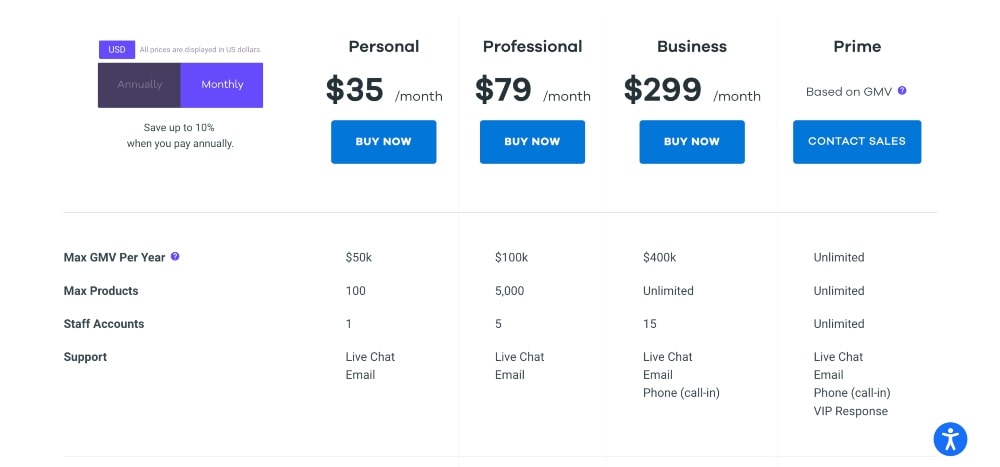Click the USD currency badge
This screenshot has height=467, width=1000.
[116, 49]
